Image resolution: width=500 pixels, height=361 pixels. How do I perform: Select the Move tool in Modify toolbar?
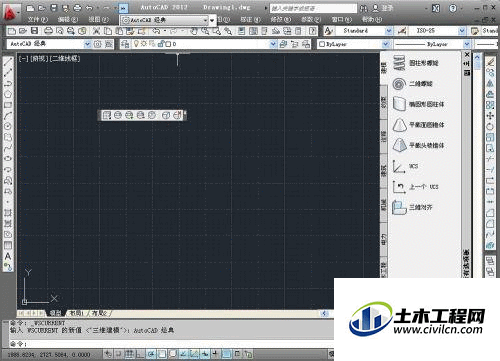(x=490, y=116)
